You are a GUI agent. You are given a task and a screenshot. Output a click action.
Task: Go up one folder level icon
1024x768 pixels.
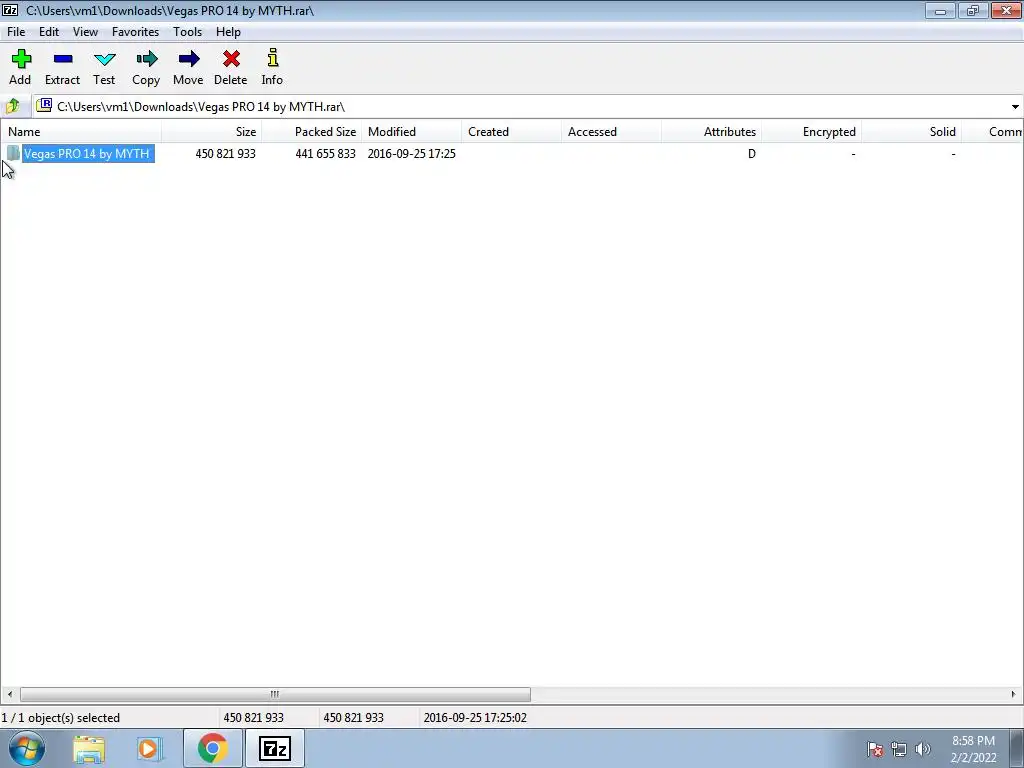[12, 106]
